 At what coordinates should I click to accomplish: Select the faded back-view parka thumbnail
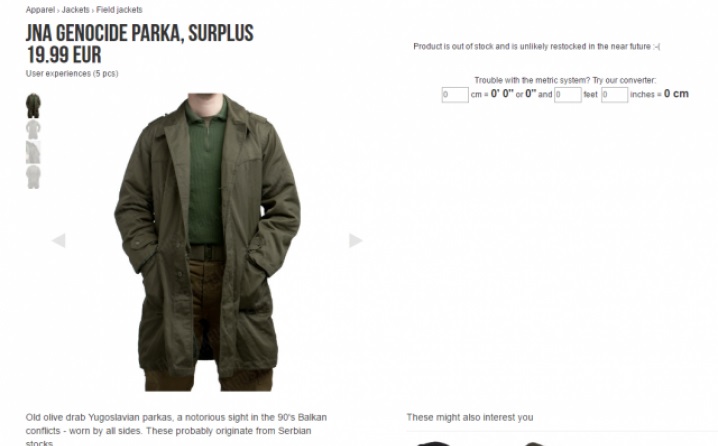click(x=33, y=177)
